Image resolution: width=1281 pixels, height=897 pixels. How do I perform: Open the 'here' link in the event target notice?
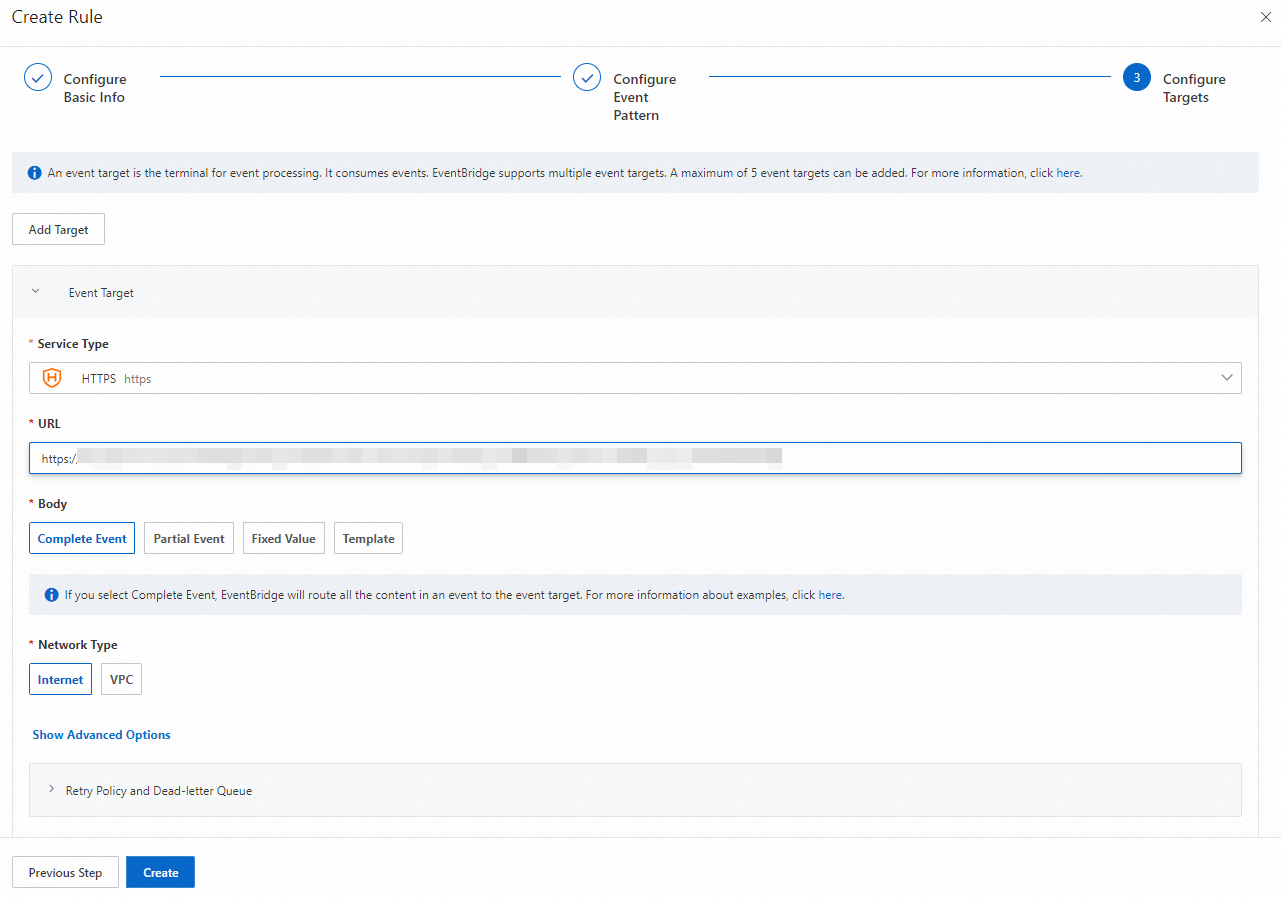tap(1068, 173)
